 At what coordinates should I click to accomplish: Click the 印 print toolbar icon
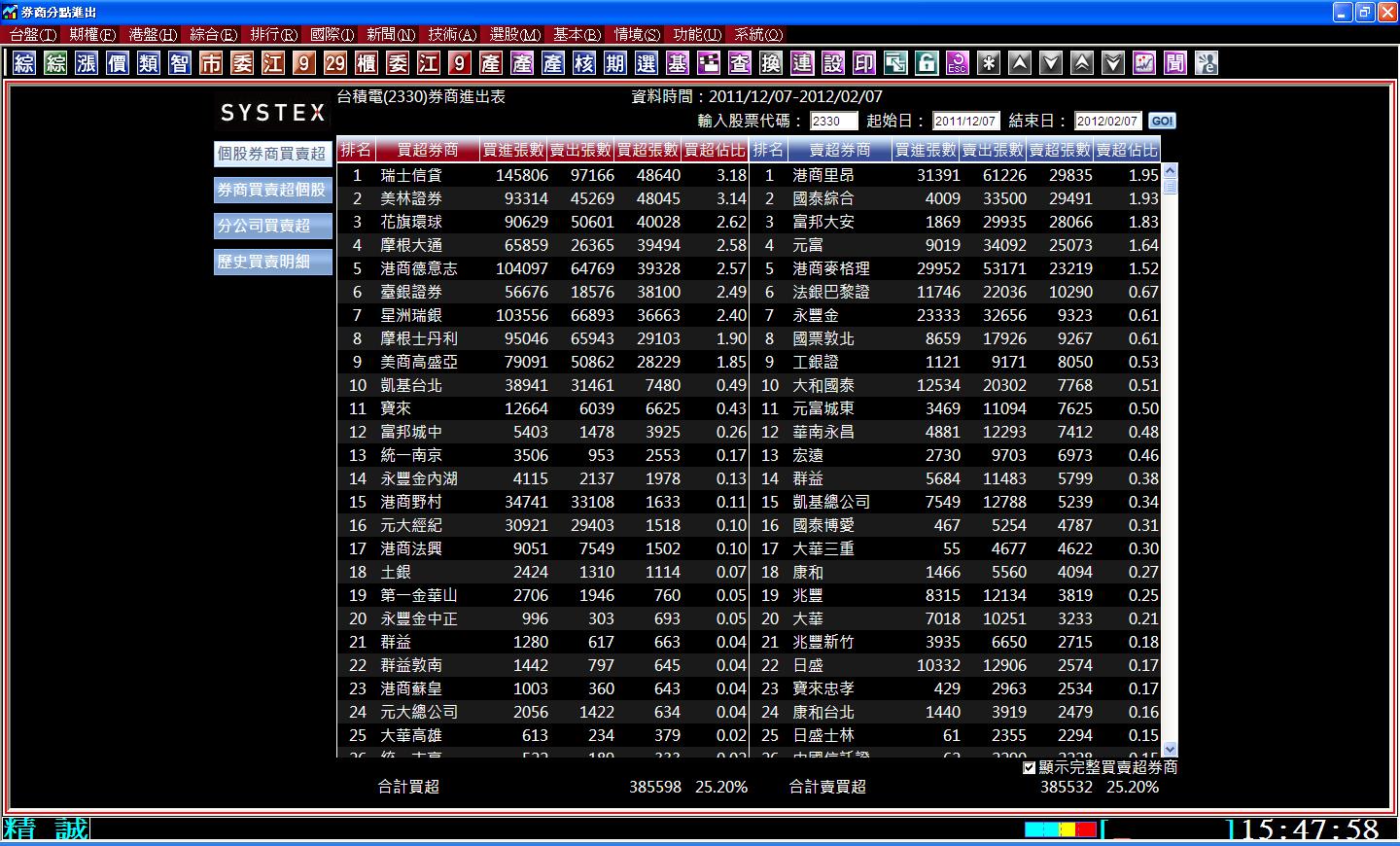[864, 63]
